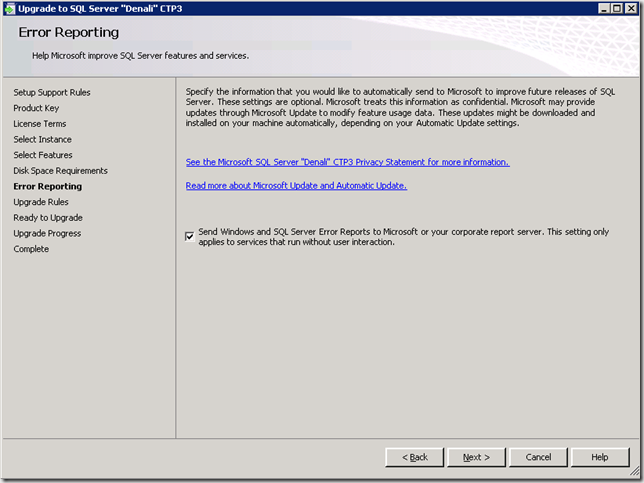Select the Complete step in sidebar
Image resolution: width=644 pixels, height=483 pixels.
click(31, 249)
